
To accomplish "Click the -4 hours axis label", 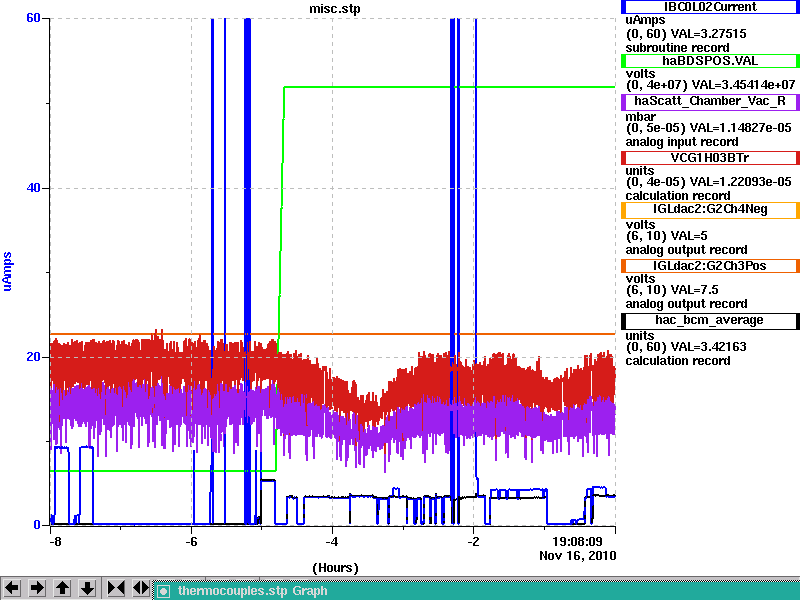I will [x=332, y=542].
